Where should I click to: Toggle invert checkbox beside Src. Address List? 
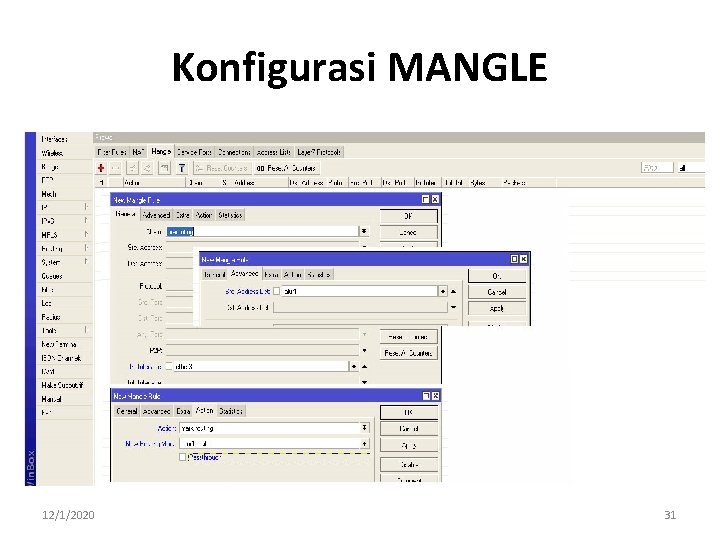point(276,291)
